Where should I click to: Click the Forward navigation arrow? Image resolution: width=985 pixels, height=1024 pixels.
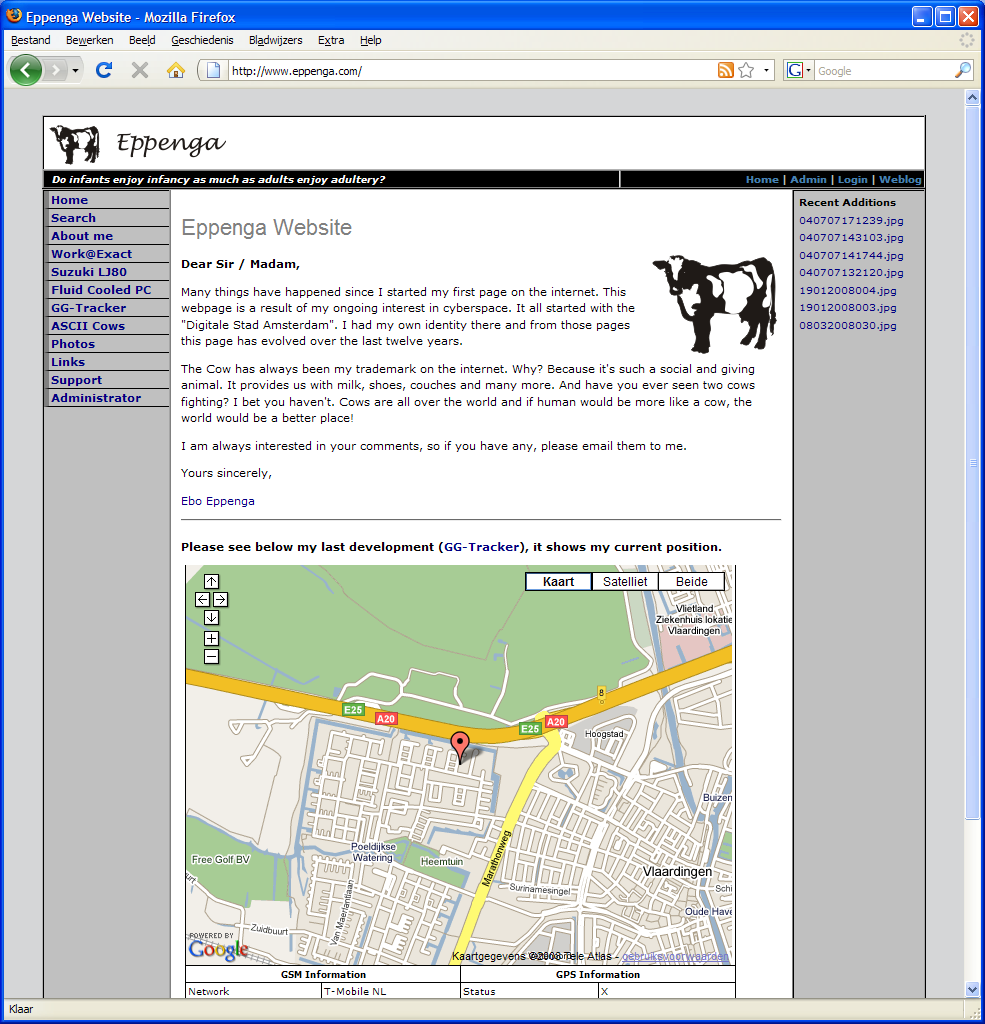pos(56,70)
